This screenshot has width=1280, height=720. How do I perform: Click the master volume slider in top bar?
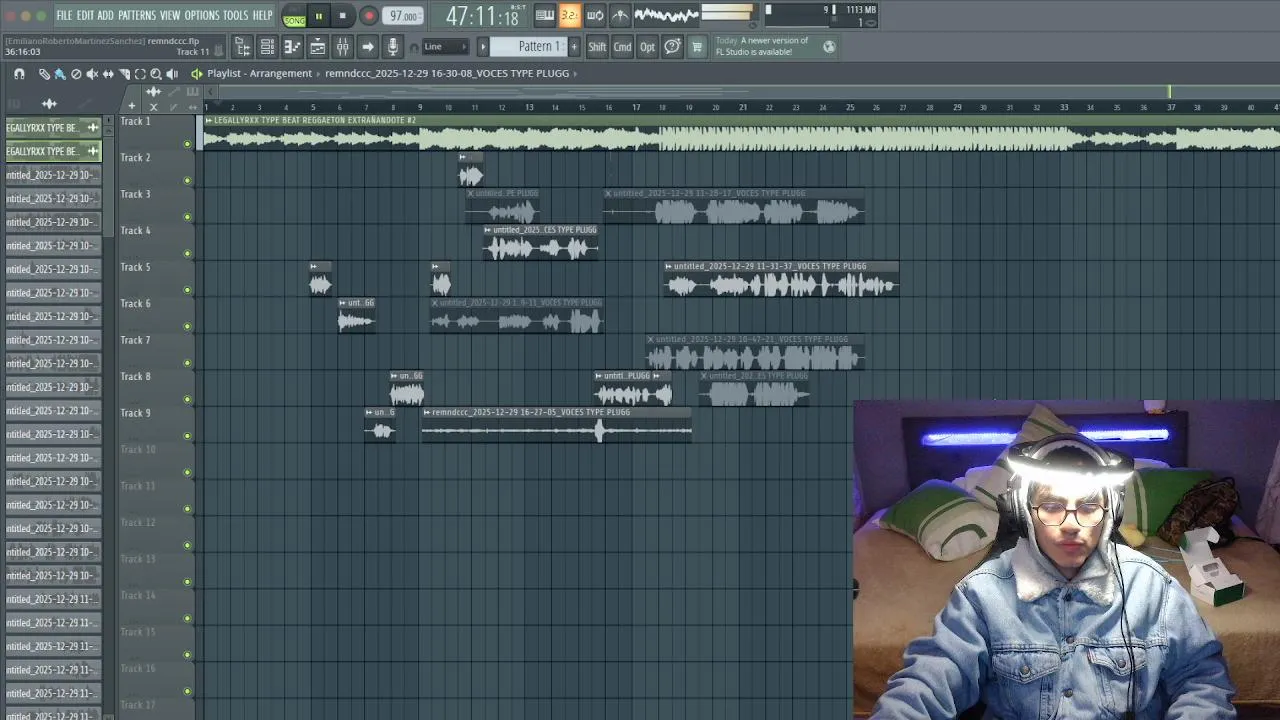click(x=727, y=13)
